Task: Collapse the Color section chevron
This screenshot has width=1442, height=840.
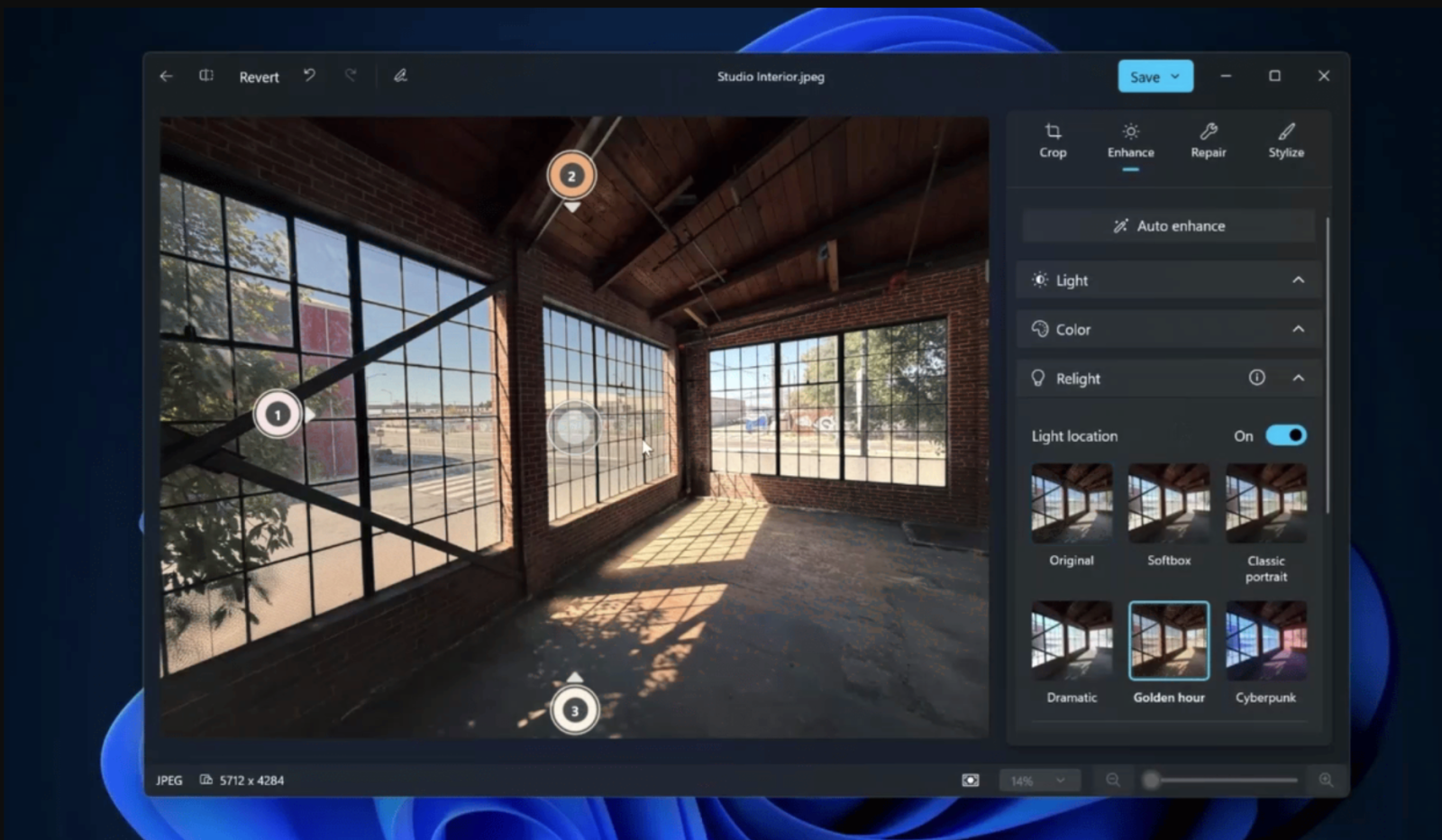Action: 1298,329
